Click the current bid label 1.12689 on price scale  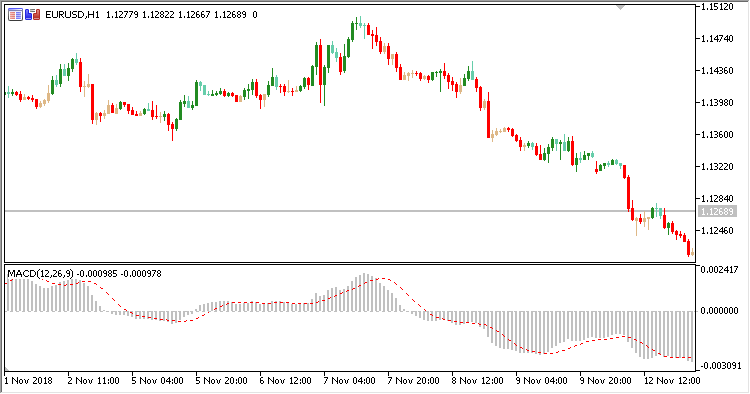[x=717, y=211]
